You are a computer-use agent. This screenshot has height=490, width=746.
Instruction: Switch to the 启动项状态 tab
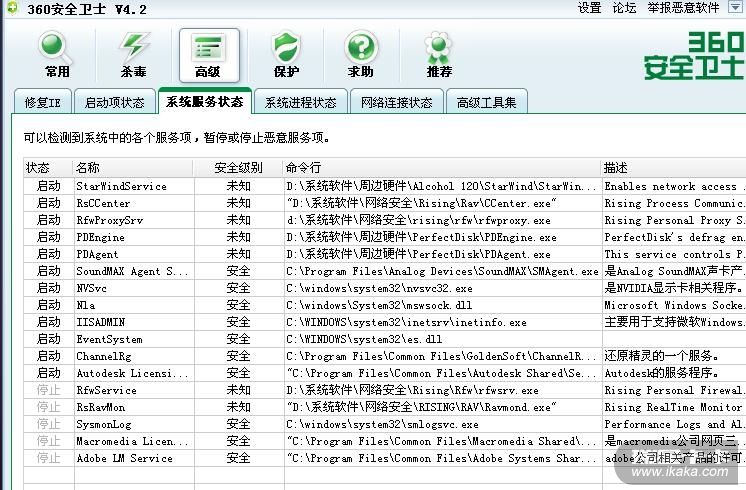[115, 102]
